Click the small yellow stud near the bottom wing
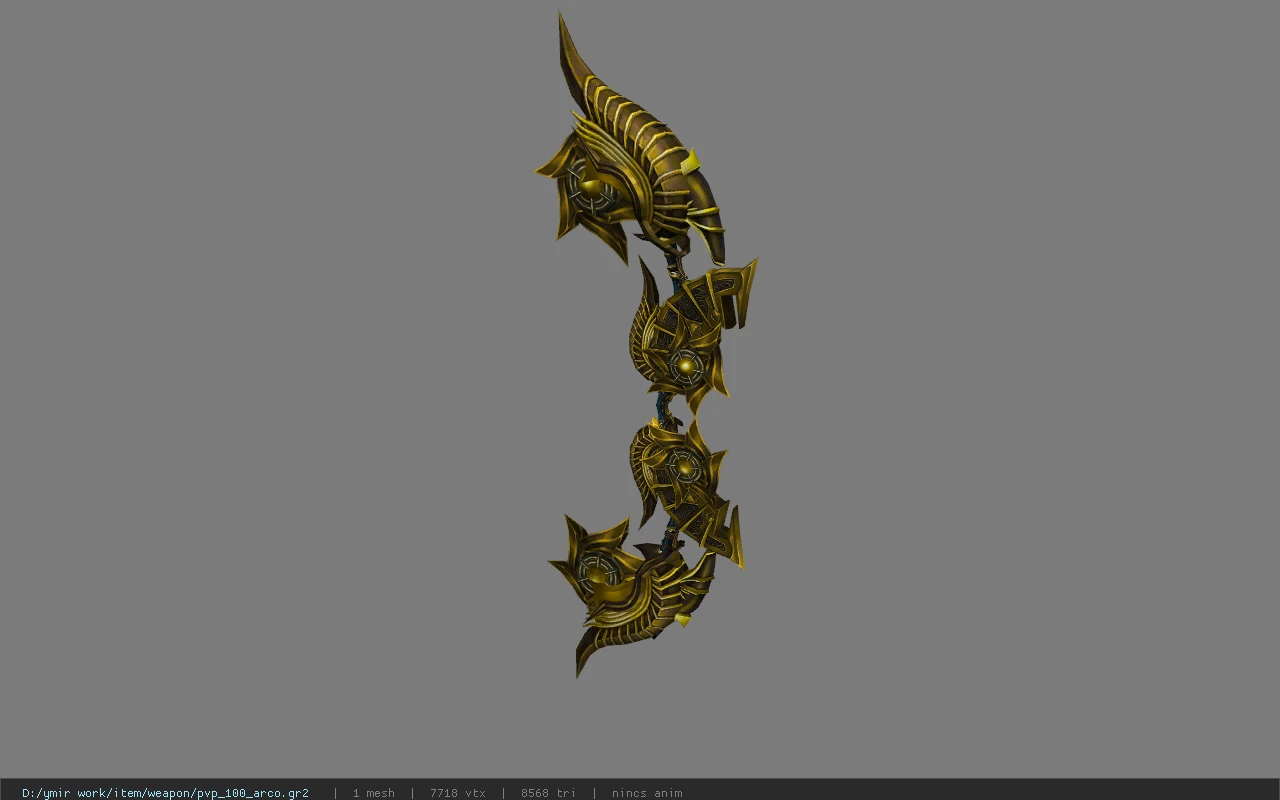Viewport: 1280px width, 800px height. [683, 620]
